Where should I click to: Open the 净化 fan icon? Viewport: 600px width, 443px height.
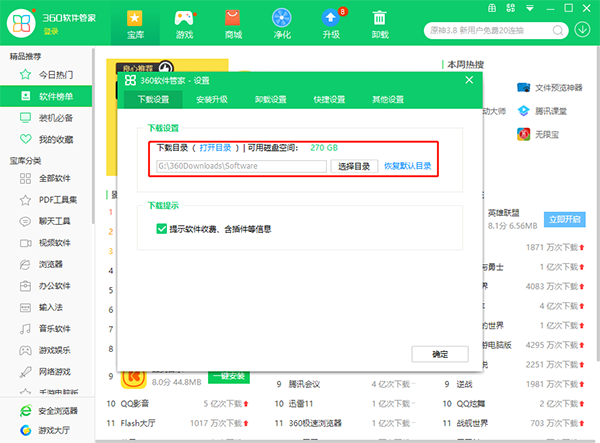282,18
